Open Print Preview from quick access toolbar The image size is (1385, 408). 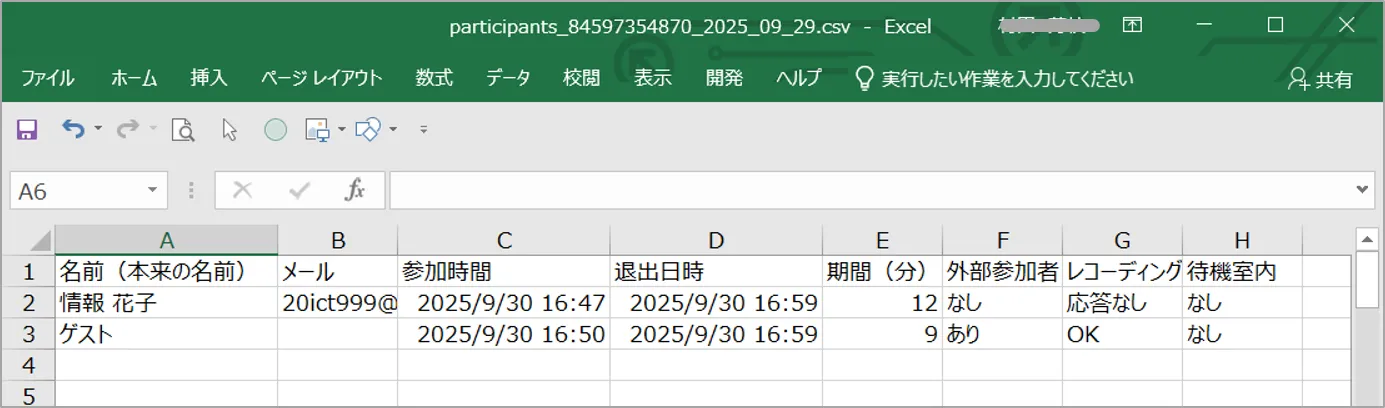pos(182,129)
